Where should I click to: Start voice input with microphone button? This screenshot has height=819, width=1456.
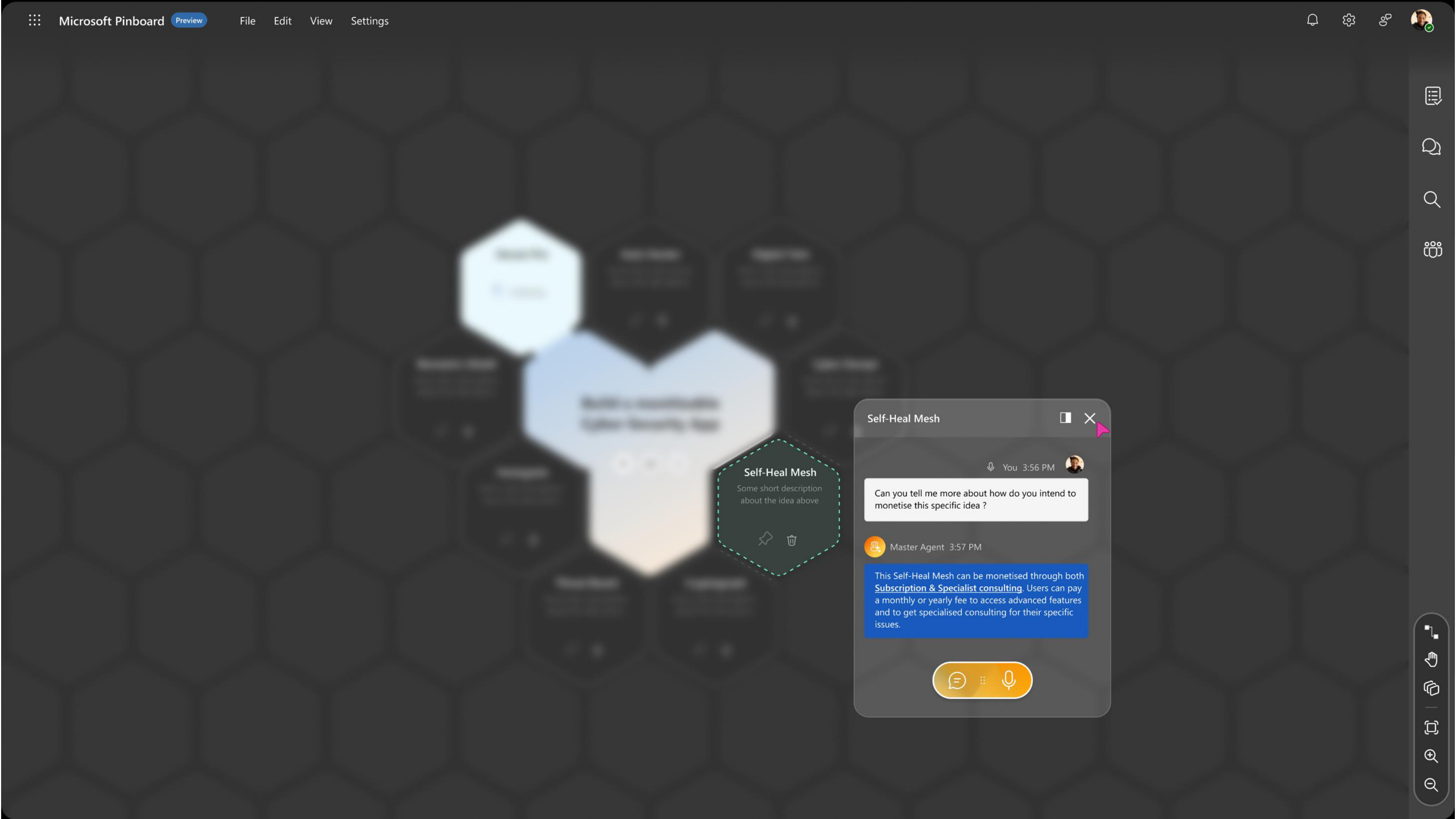click(1008, 680)
